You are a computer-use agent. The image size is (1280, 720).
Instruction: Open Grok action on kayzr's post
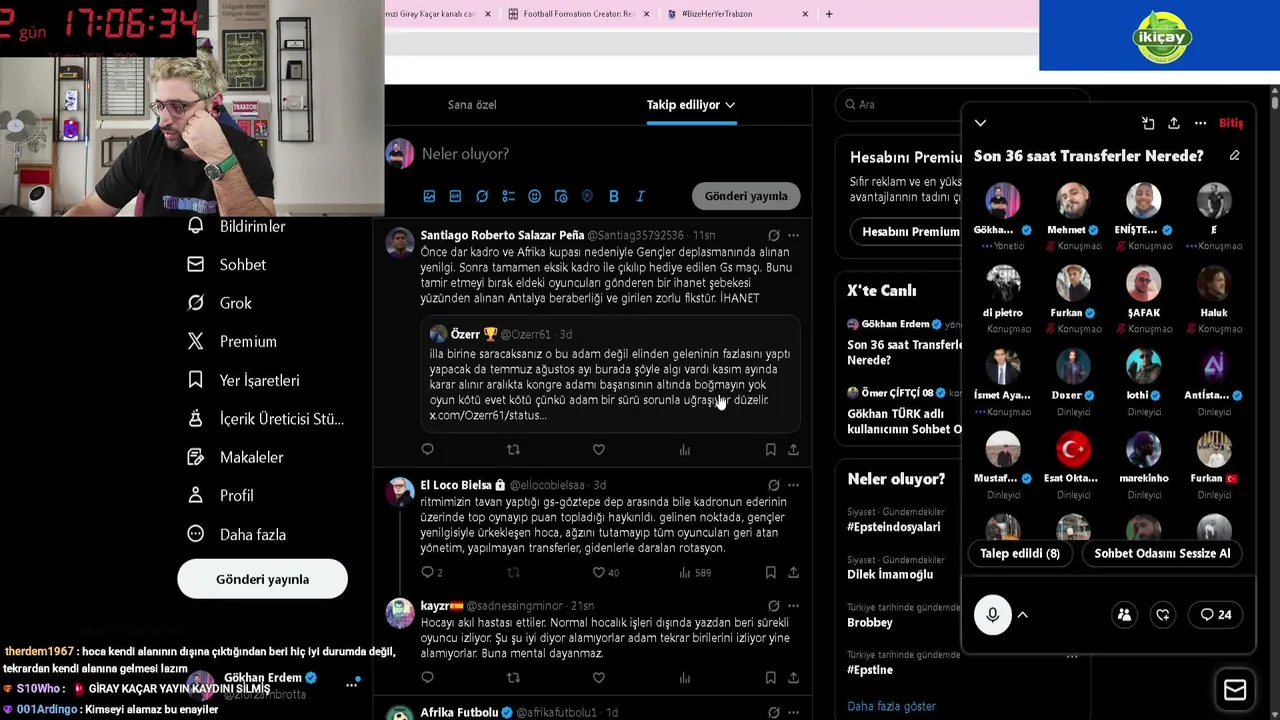(x=773, y=606)
